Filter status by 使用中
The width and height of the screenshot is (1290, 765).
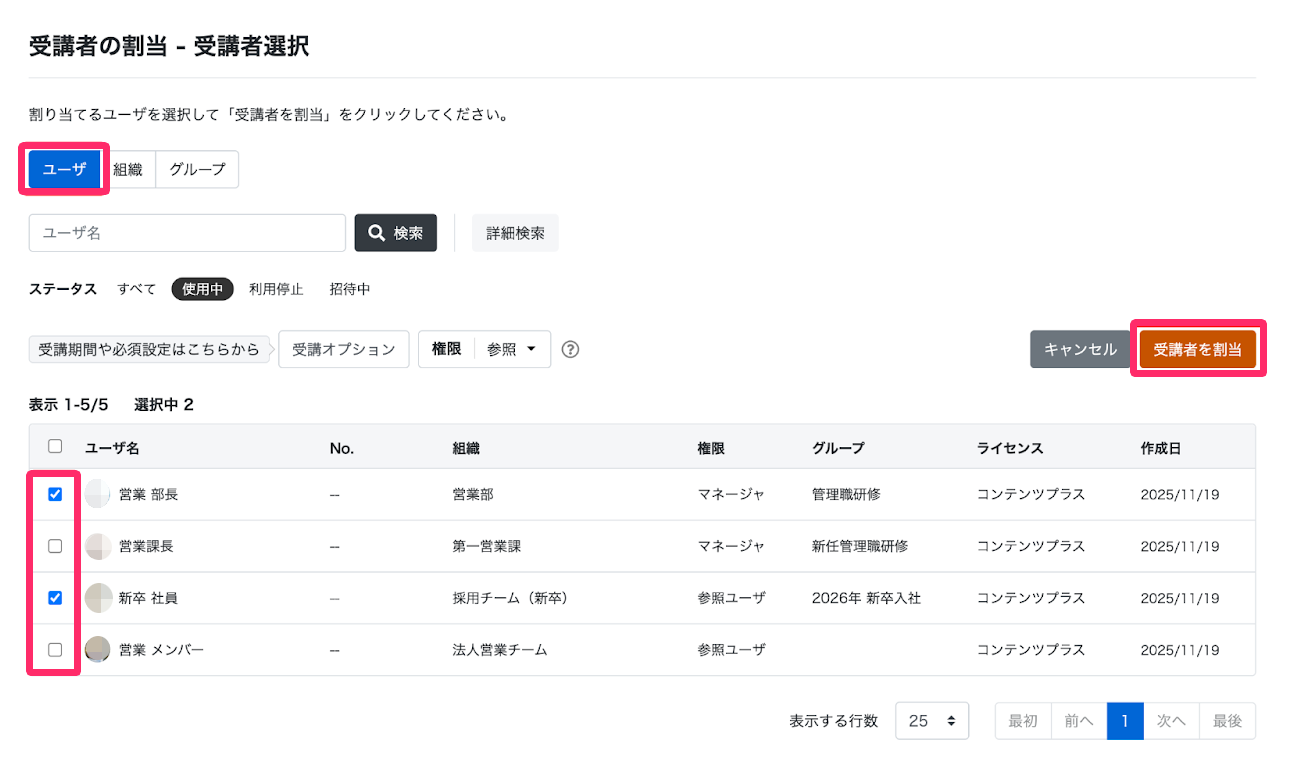point(202,289)
